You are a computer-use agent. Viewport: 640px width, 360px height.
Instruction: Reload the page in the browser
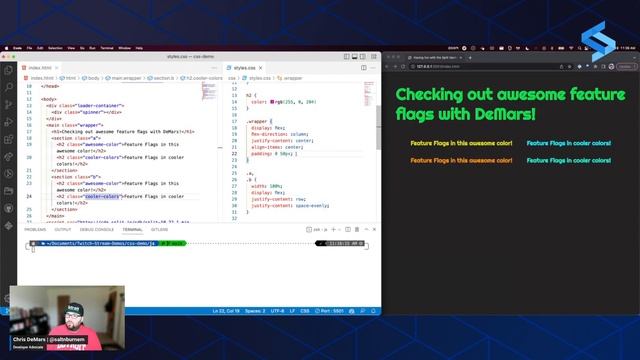click(403, 67)
